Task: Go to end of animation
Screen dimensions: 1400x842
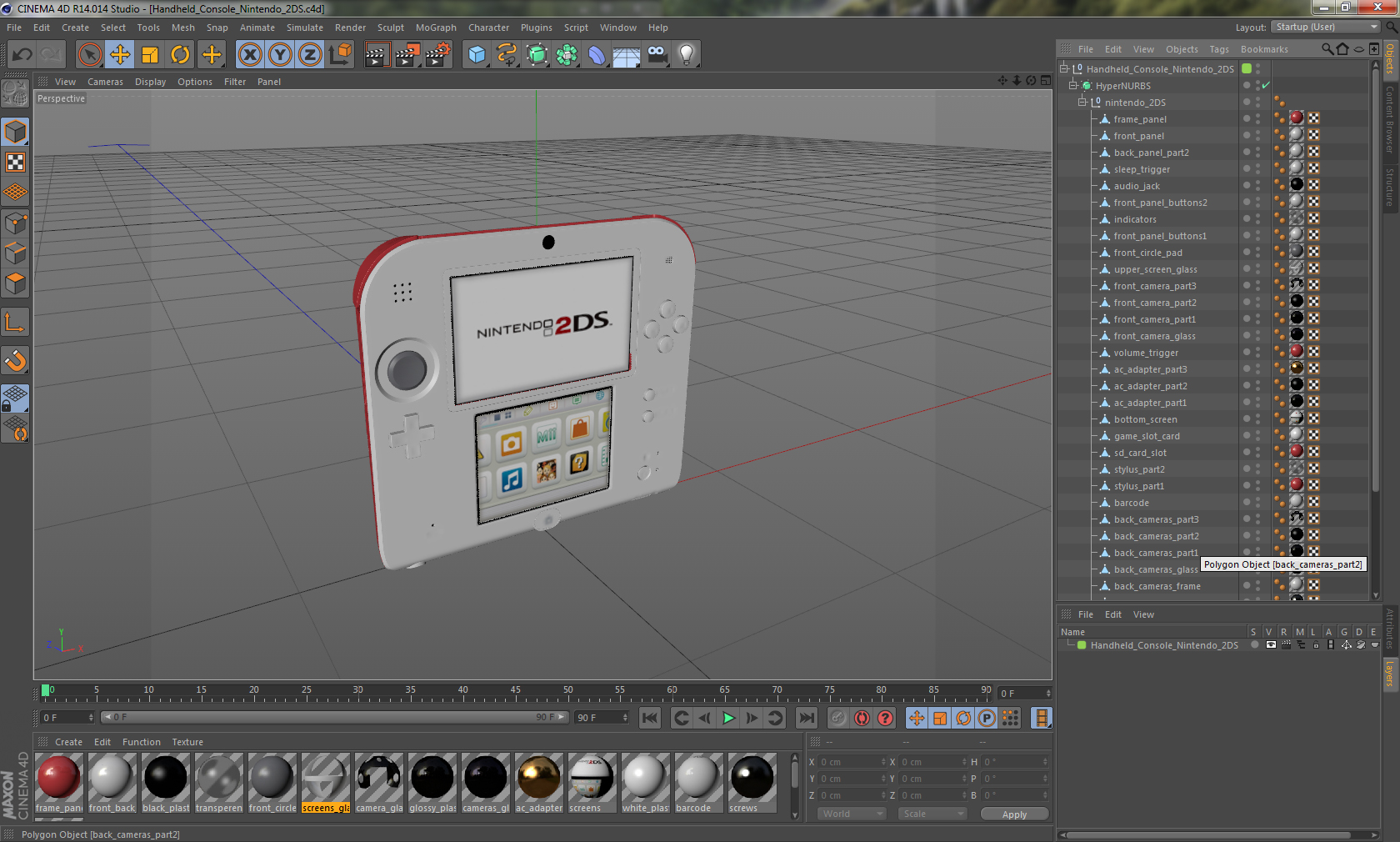Action: click(807, 718)
